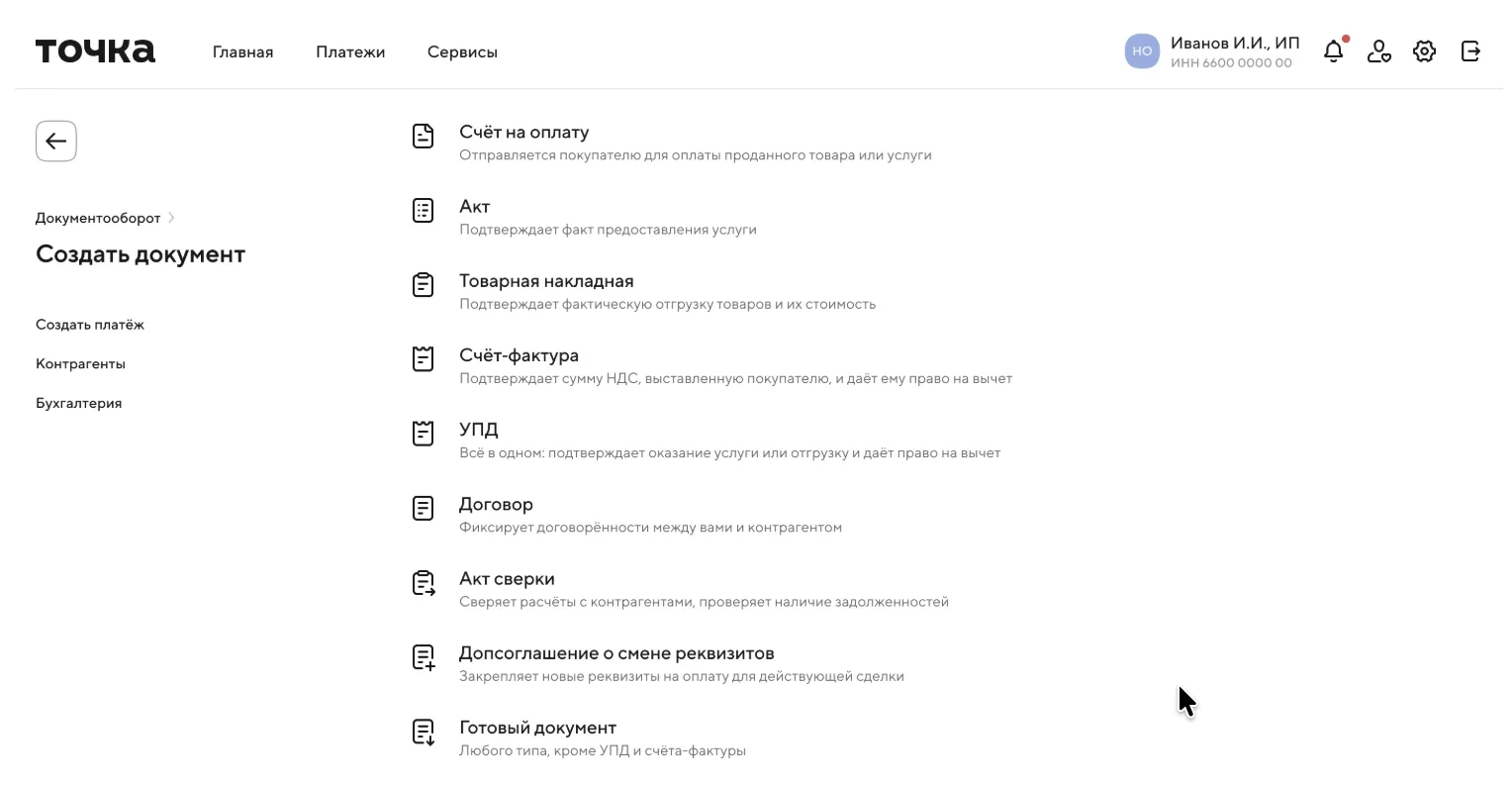
Task: Open the notifications bell
Action: [1334, 51]
